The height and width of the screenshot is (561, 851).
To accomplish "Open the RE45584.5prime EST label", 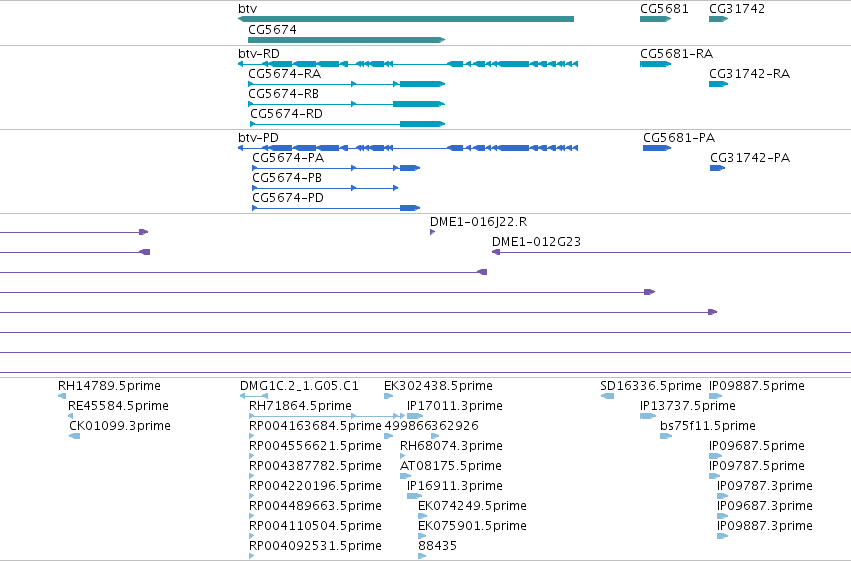I will (x=118, y=406).
